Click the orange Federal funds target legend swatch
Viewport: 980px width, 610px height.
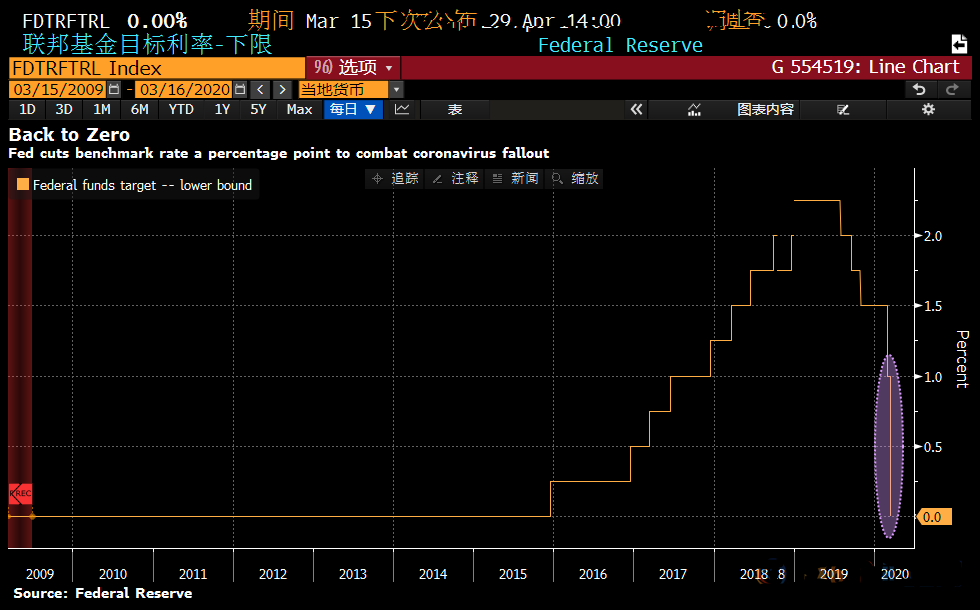[x=23, y=185]
